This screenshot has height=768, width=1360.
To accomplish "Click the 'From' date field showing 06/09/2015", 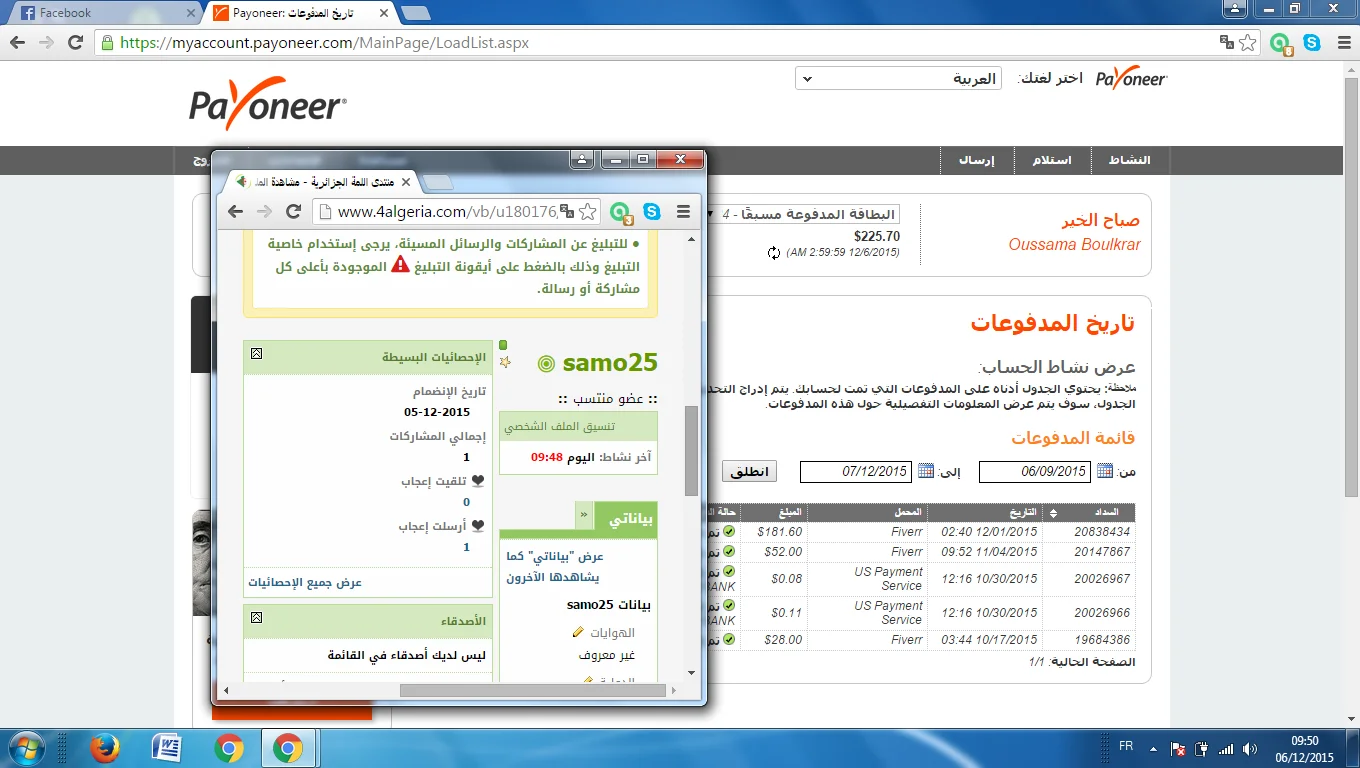I will 1034,471.
